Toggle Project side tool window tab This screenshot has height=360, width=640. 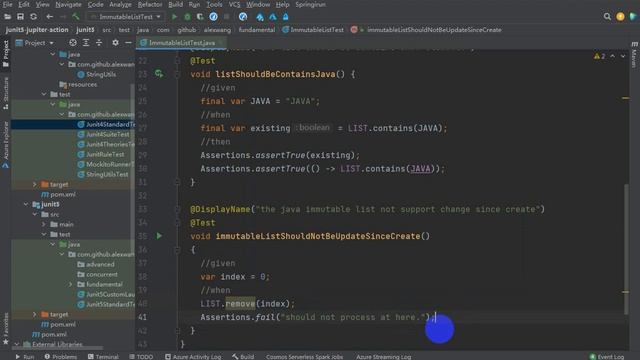(5, 53)
